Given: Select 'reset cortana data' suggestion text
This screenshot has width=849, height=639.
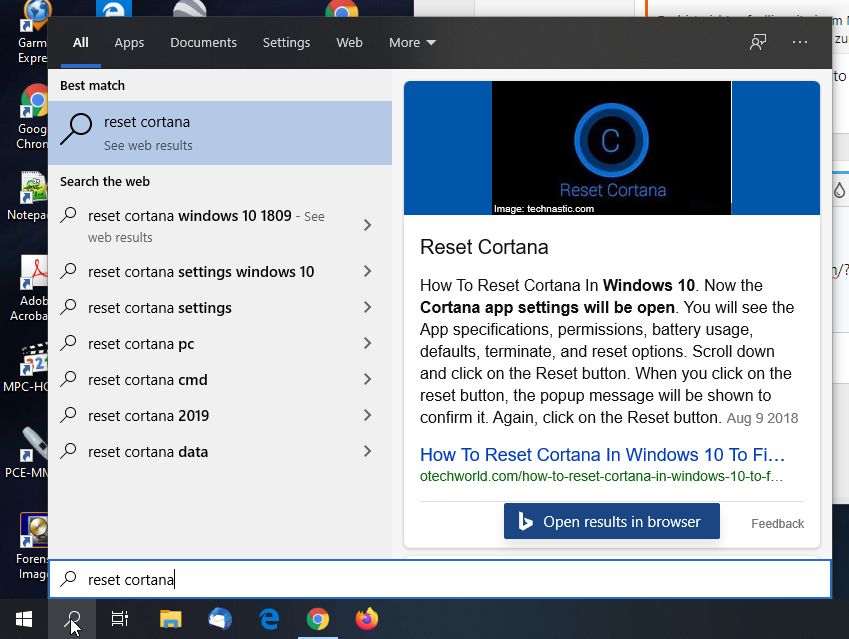Looking at the screenshot, I should click(148, 451).
